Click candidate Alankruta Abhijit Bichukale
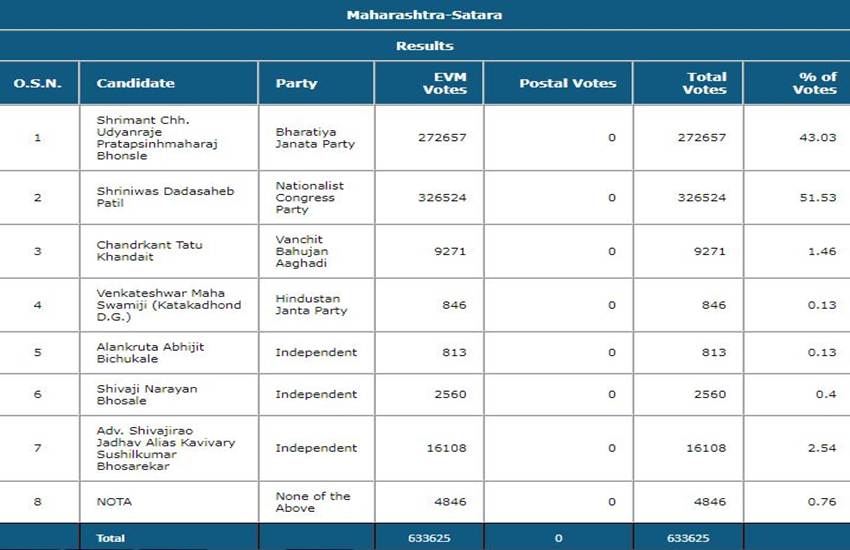Viewport: 850px width, 550px height. point(150,352)
